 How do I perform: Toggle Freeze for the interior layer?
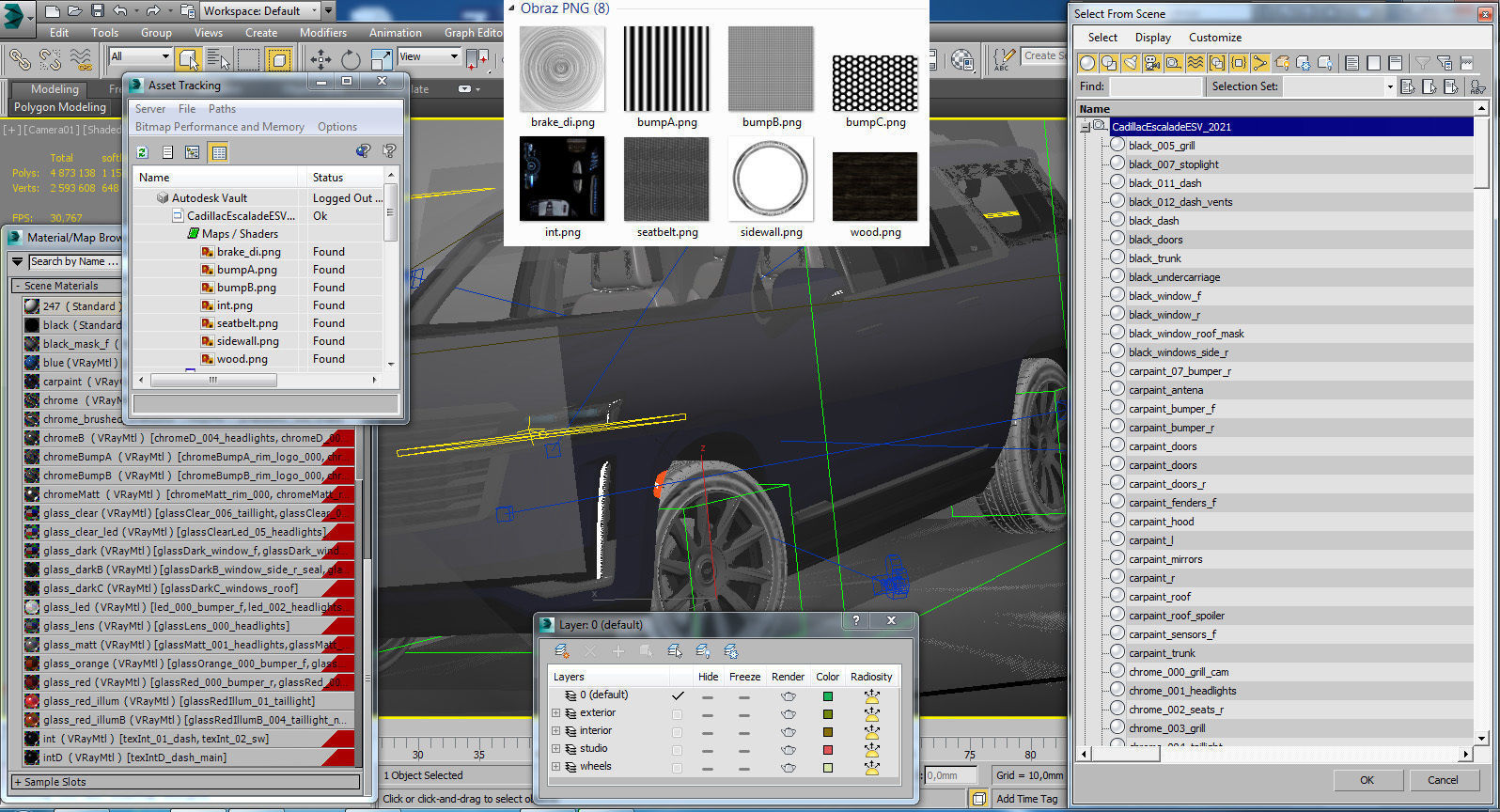[744, 731]
